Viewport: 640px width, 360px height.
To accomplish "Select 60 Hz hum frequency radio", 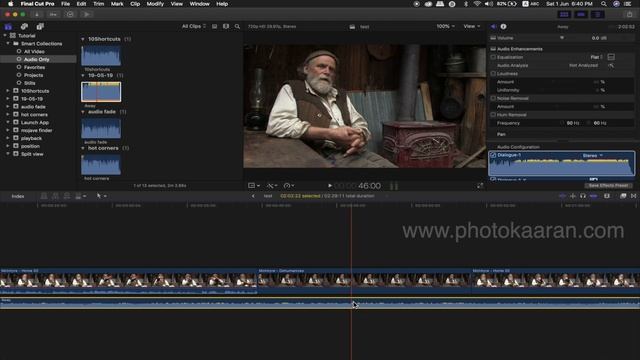I will [x=589, y=123].
